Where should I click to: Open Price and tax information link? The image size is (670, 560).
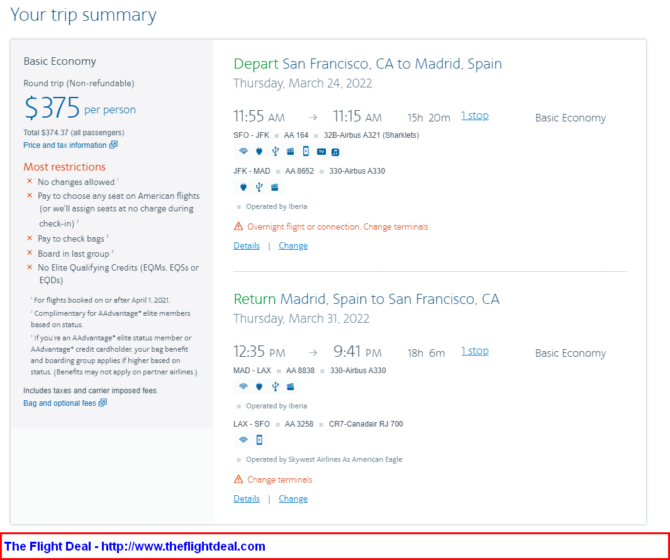(x=65, y=145)
